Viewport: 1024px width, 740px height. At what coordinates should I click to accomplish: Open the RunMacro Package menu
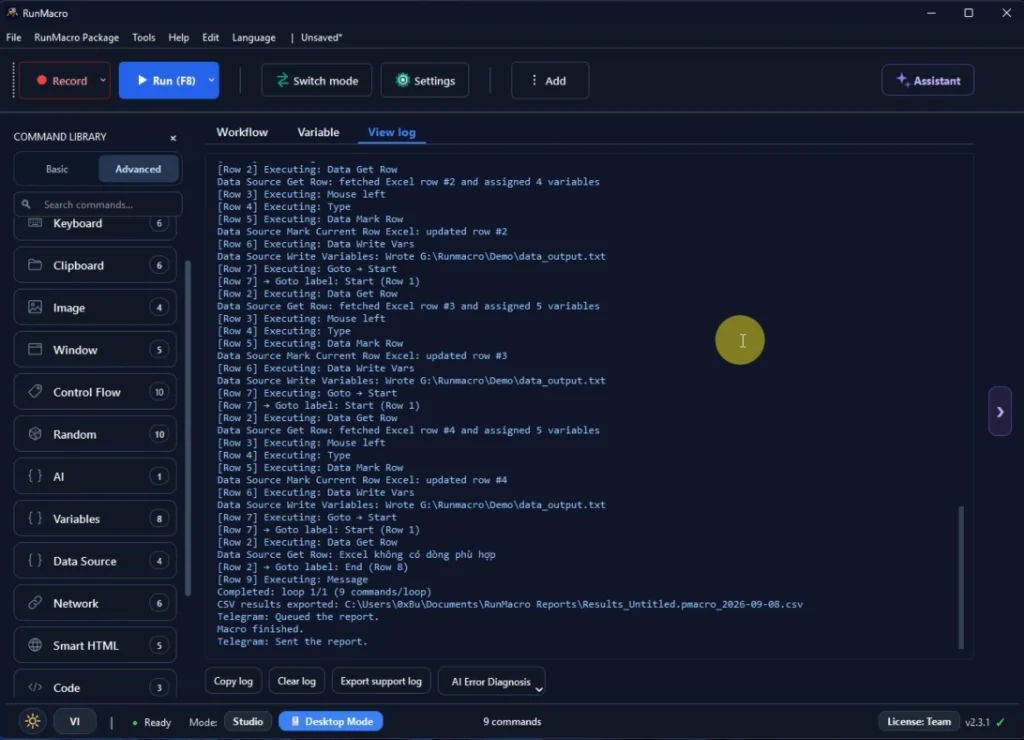(76, 37)
